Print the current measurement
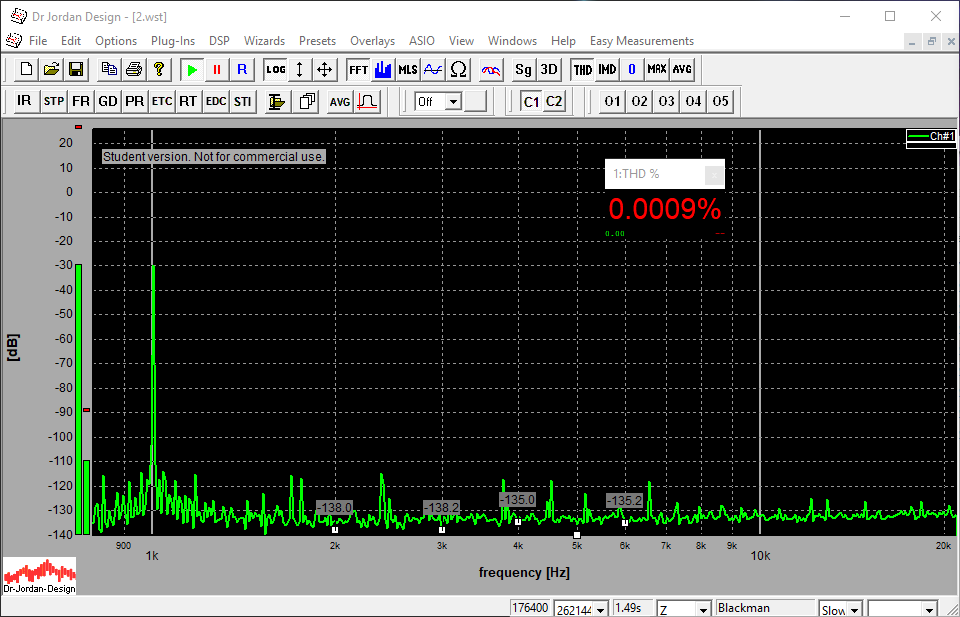960x617 pixels. [134, 69]
